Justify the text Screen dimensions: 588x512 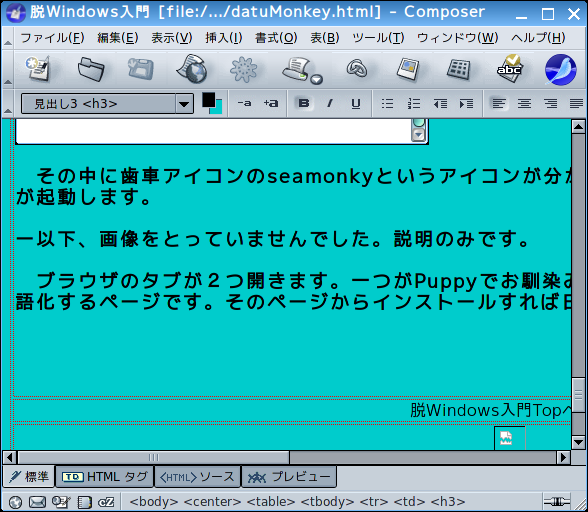(576, 103)
